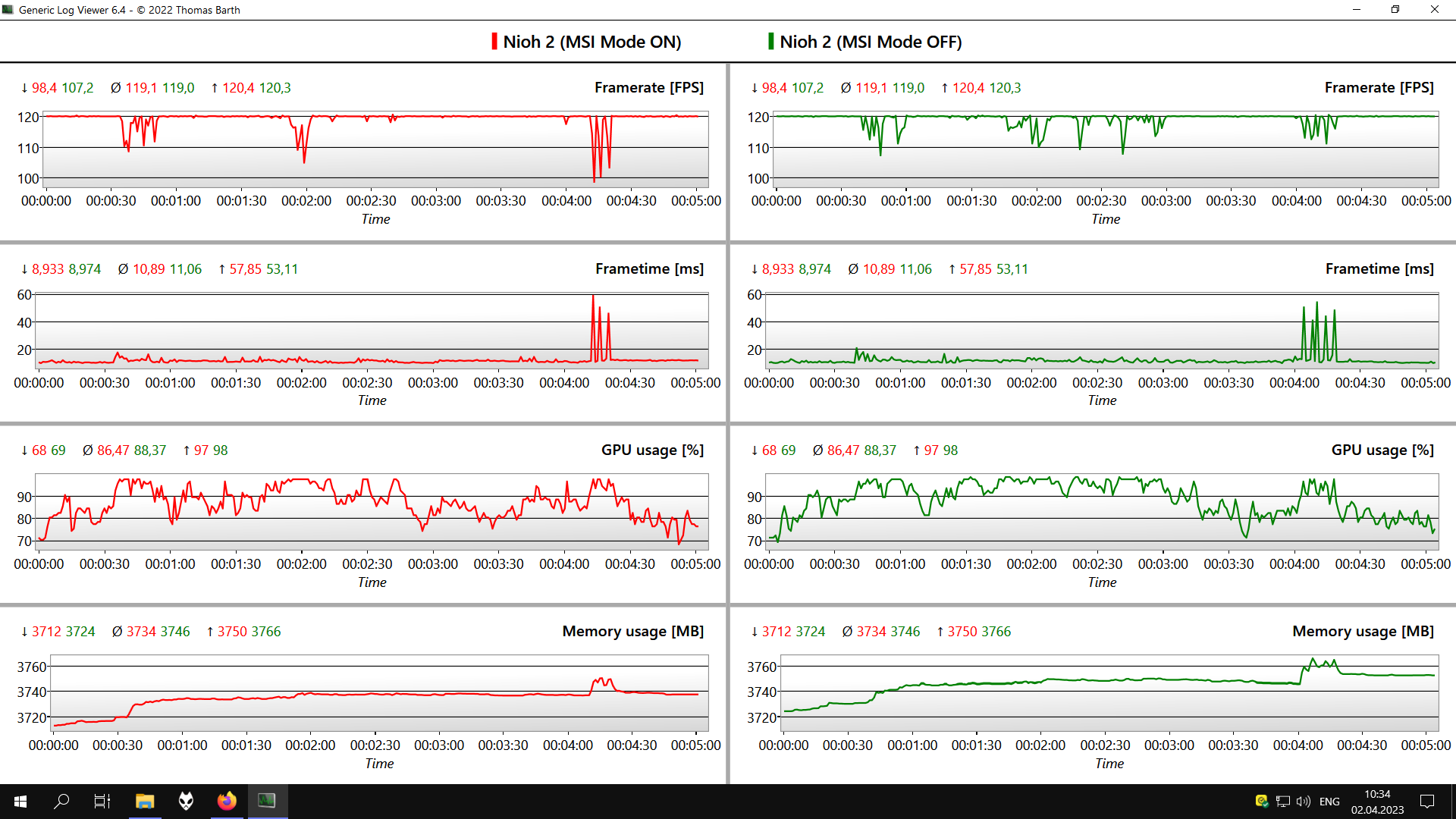Viewport: 1456px width, 819px height.
Task: Click the green tray security status icon
Action: [x=1262, y=801]
